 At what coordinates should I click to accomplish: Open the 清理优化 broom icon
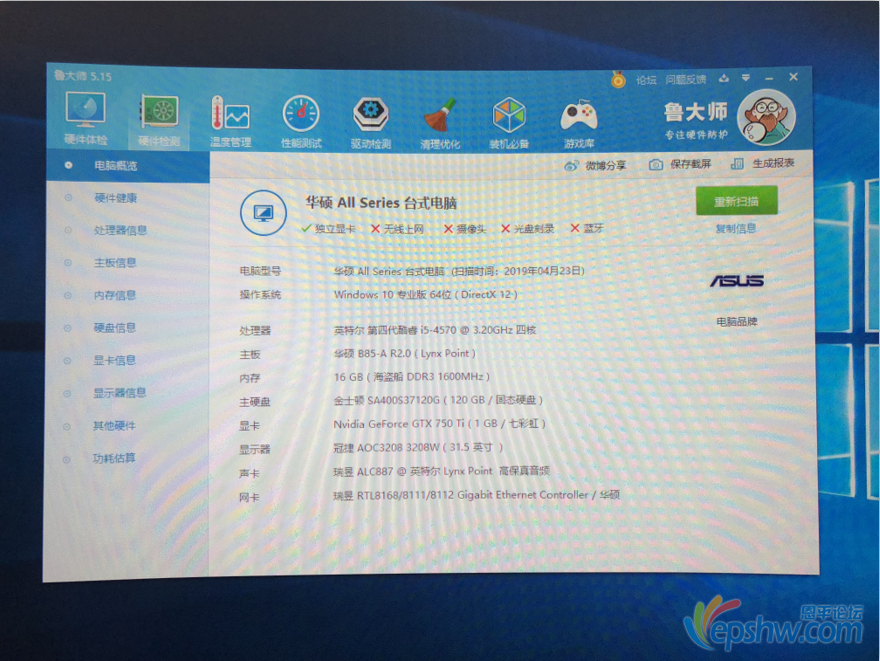click(440, 123)
